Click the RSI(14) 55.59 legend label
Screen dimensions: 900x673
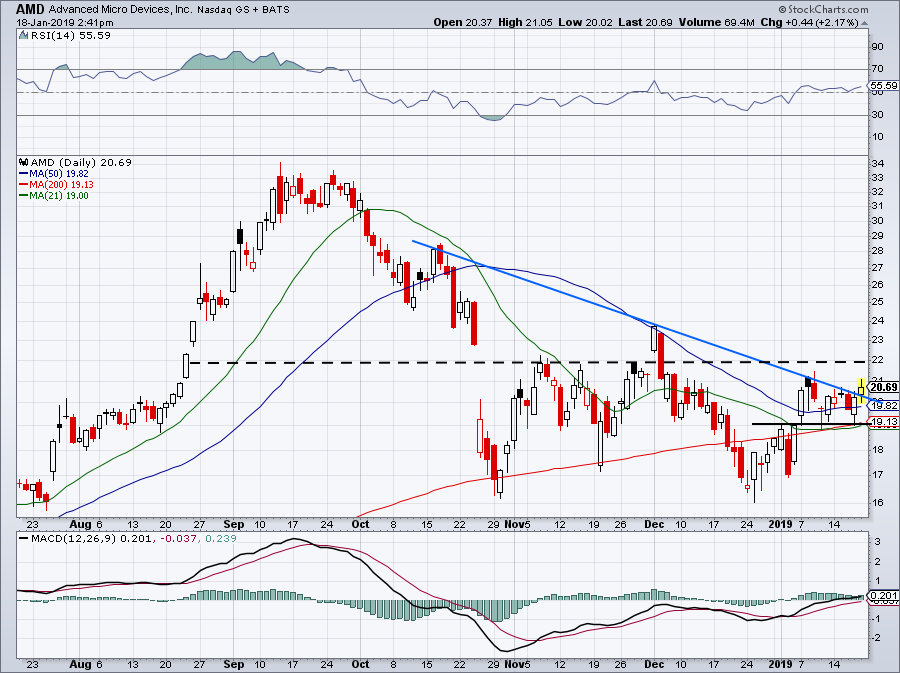71,35
